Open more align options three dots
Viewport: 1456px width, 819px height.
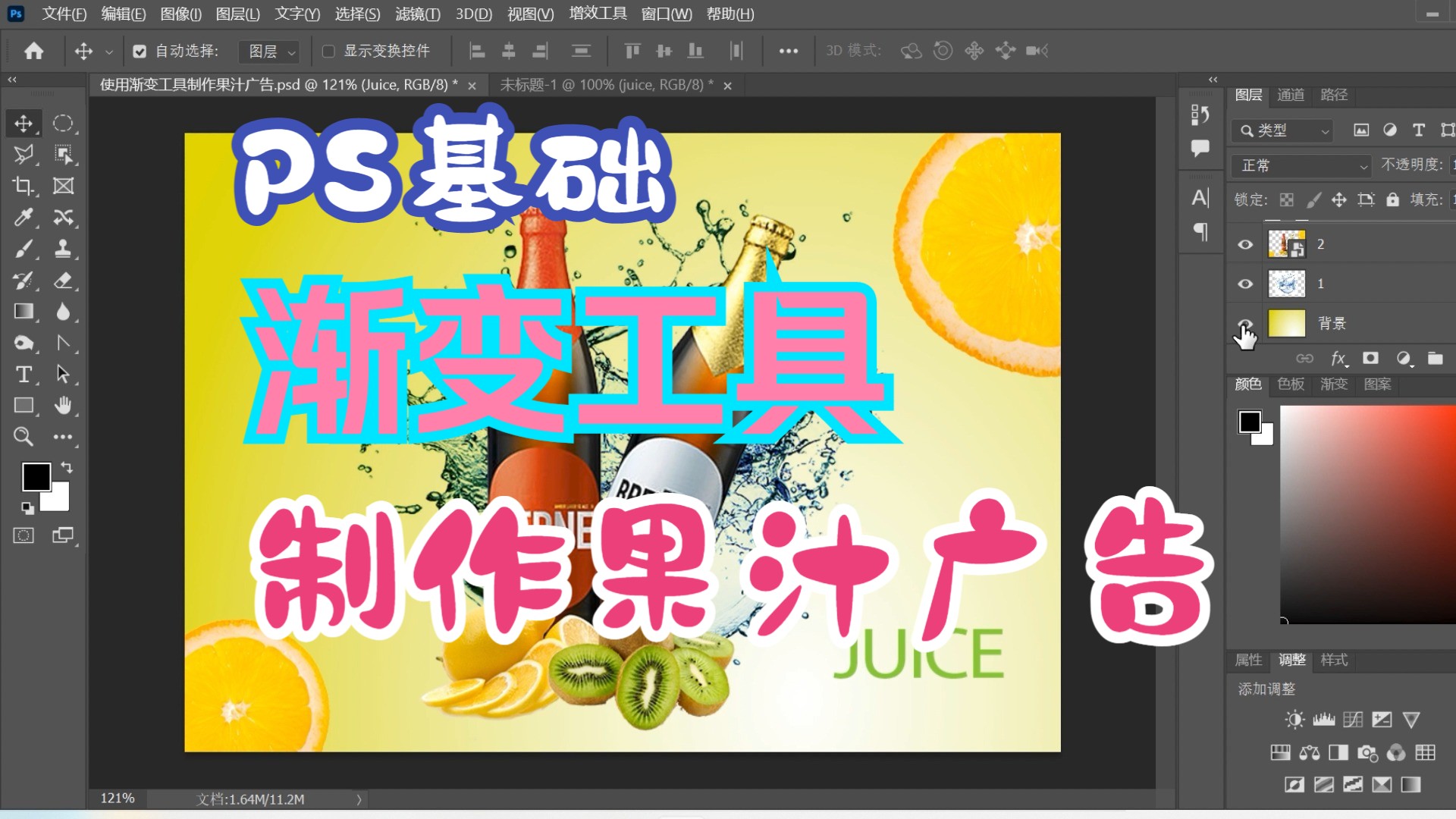[x=789, y=51]
